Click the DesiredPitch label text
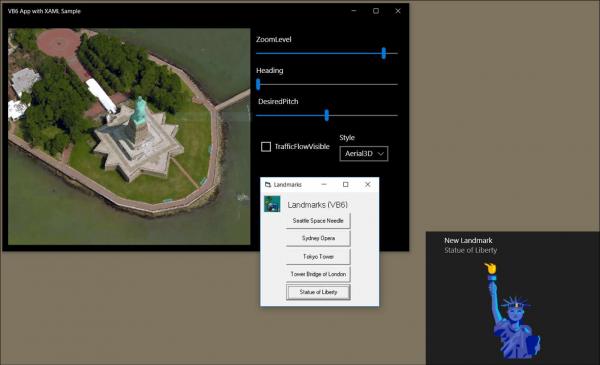Image resolution: width=600 pixels, height=365 pixels. 278,101
